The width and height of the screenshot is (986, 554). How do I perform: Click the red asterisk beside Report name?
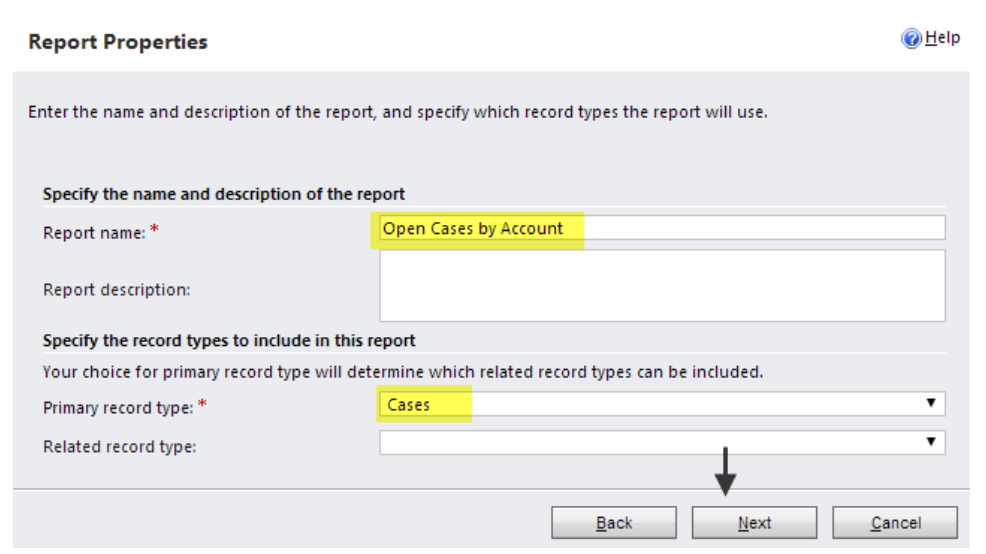click(154, 230)
